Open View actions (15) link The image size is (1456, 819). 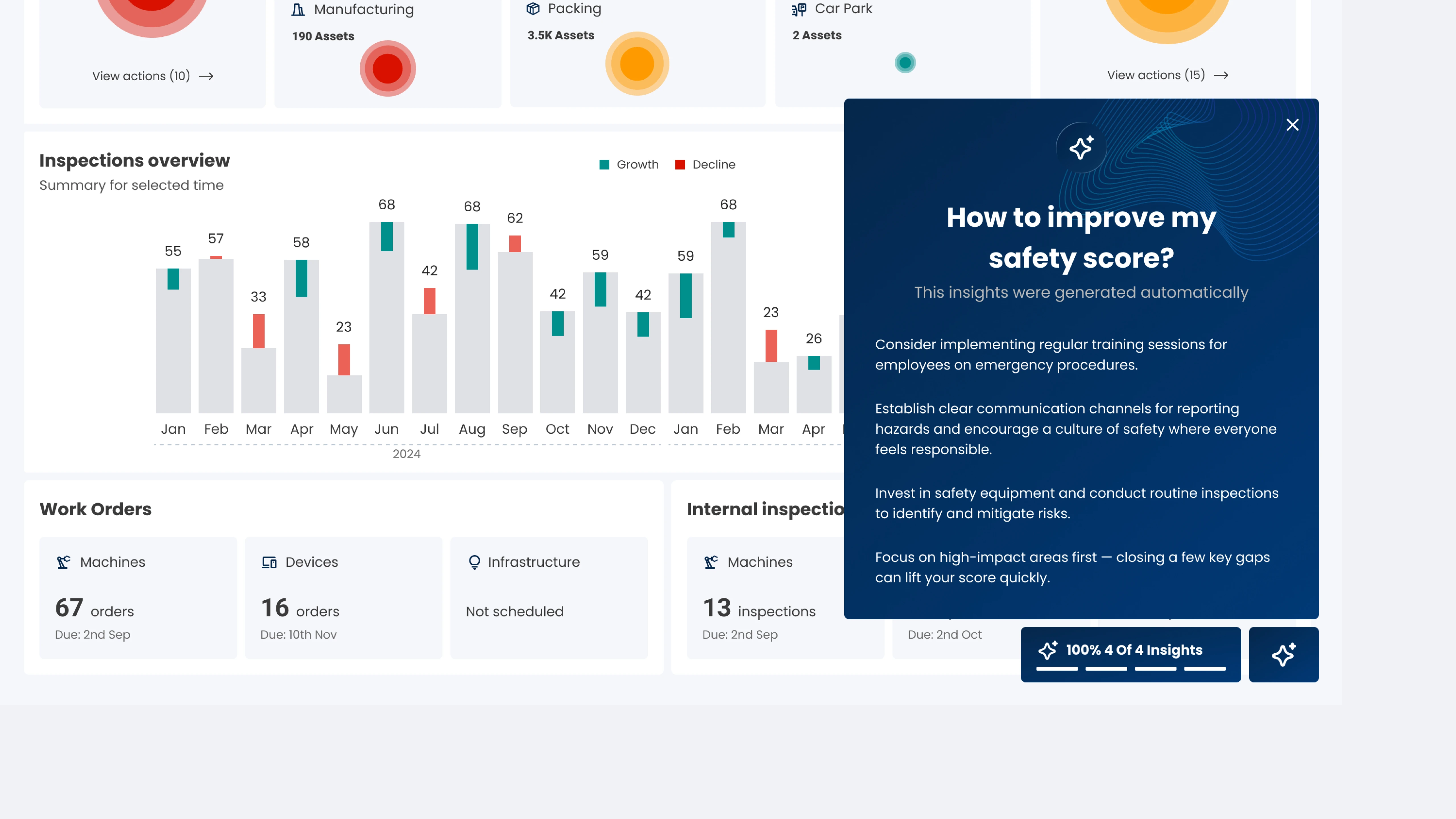tap(1167, 75)
